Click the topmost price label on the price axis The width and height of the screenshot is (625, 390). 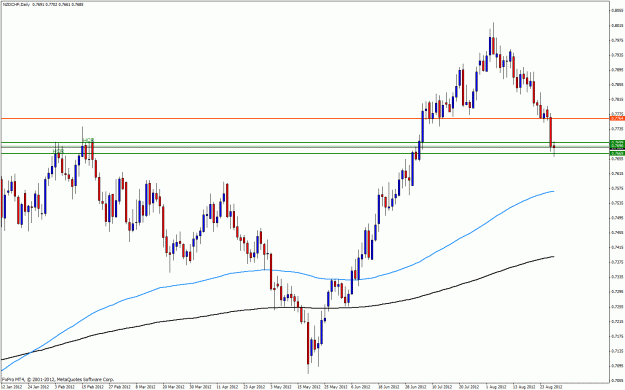617,11
